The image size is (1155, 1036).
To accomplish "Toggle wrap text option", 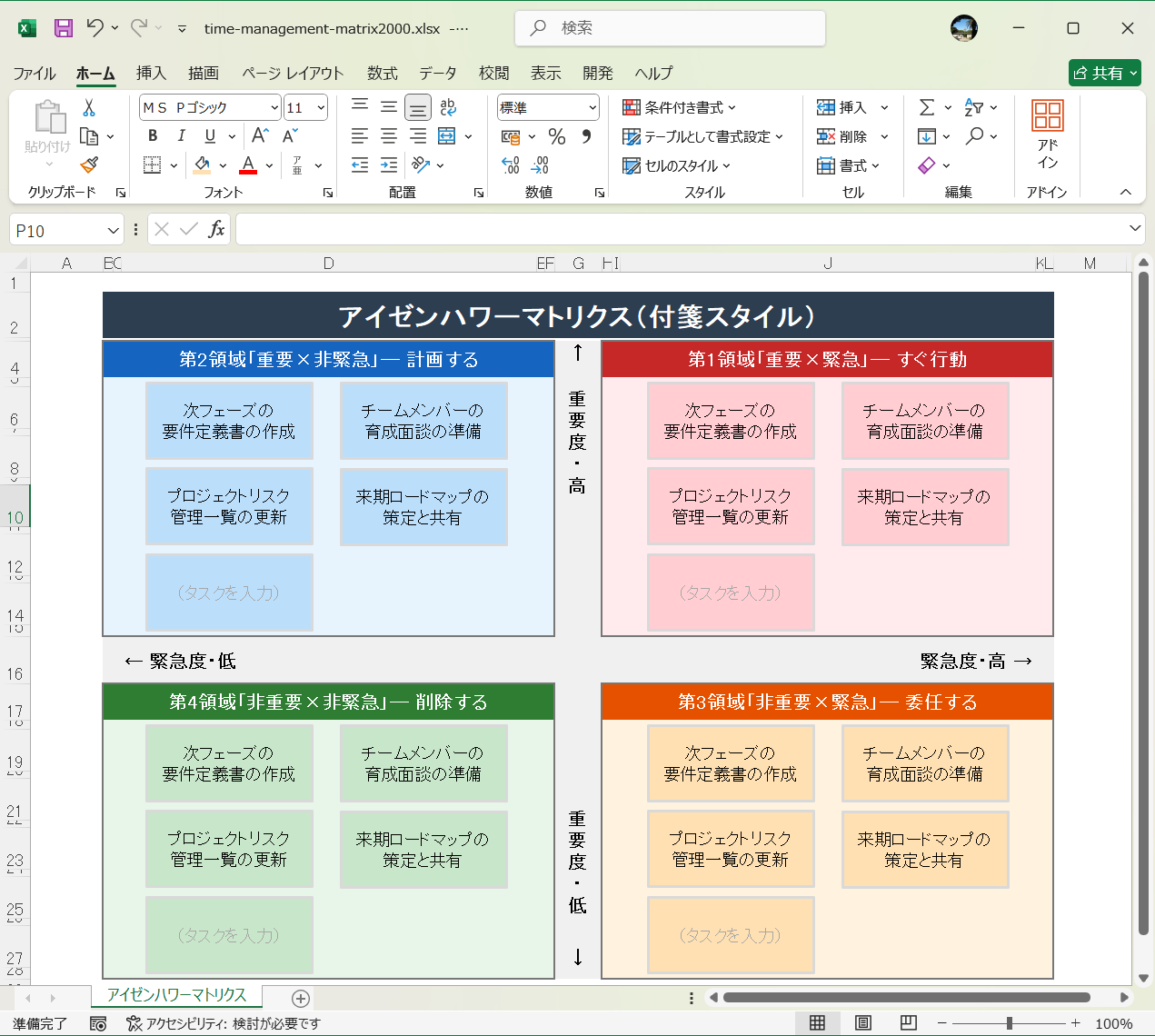I will click(x=447, y=107).
